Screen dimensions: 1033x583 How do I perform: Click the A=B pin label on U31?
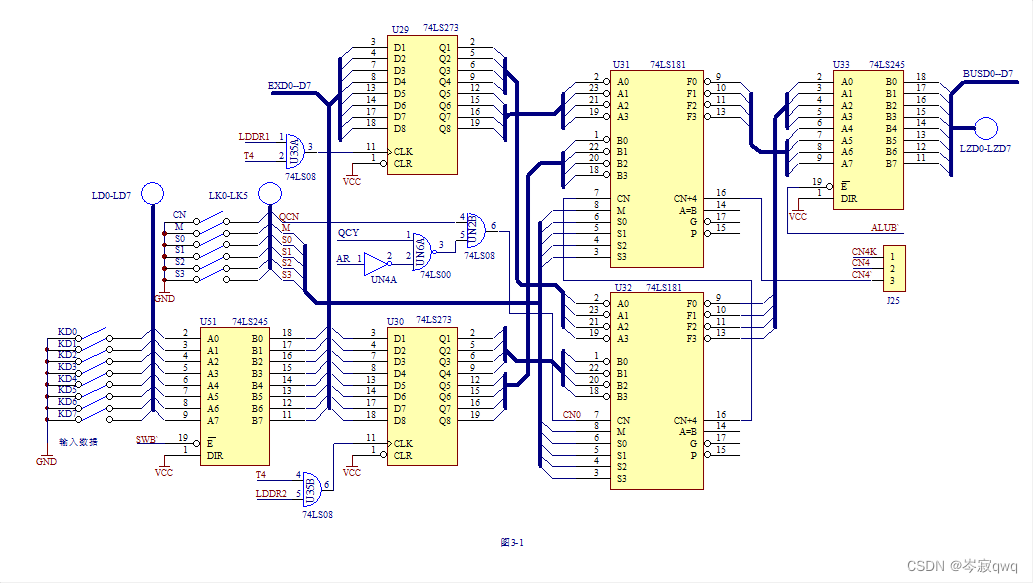688,211
